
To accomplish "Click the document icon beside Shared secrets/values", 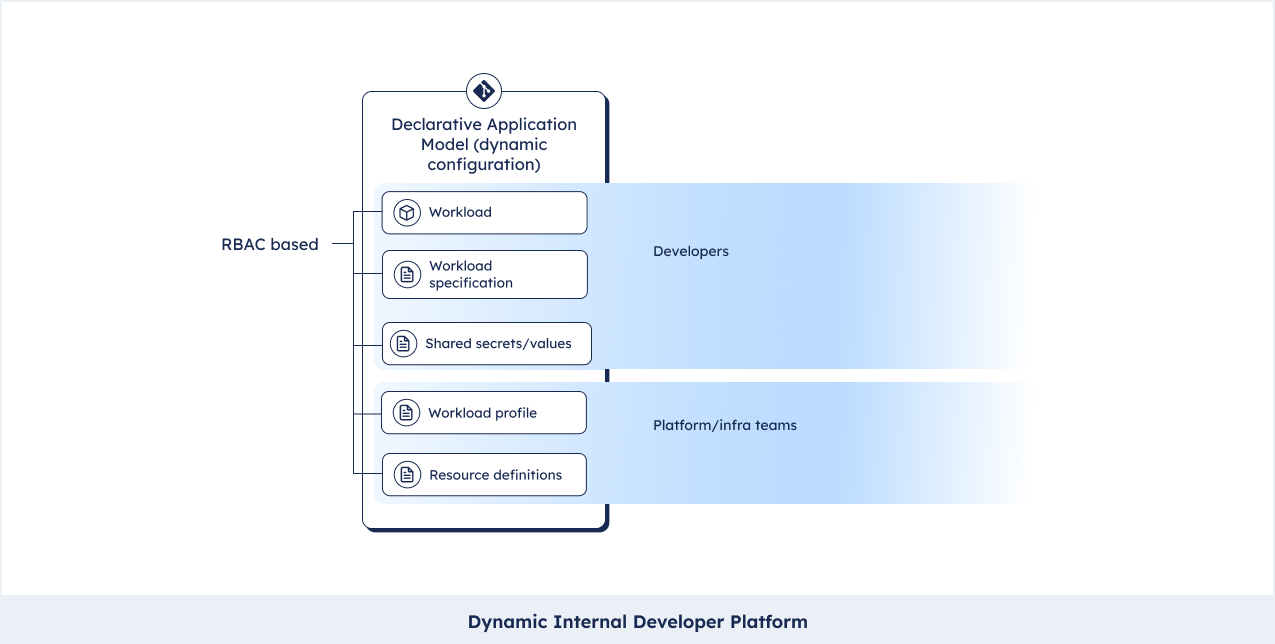I will pos(403,343).
